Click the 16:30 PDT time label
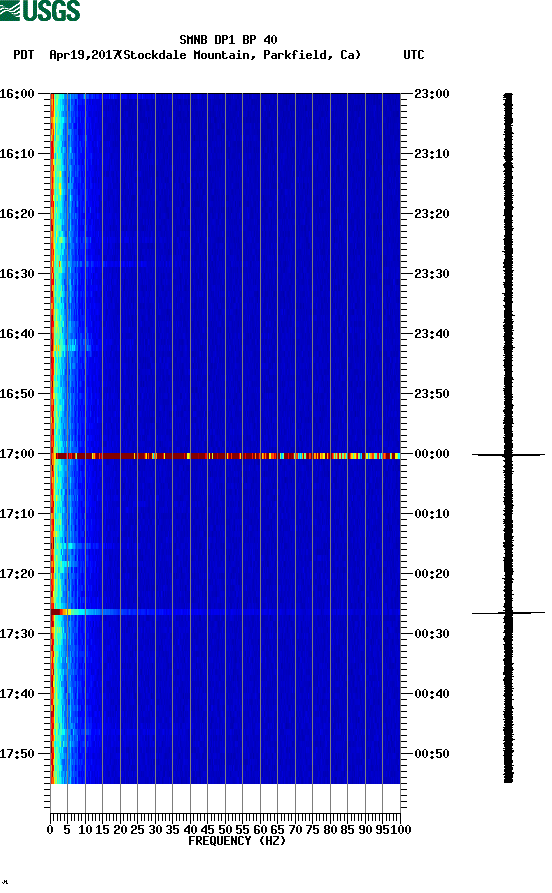The width and height of the screenshot is (552, 893). 17,274
